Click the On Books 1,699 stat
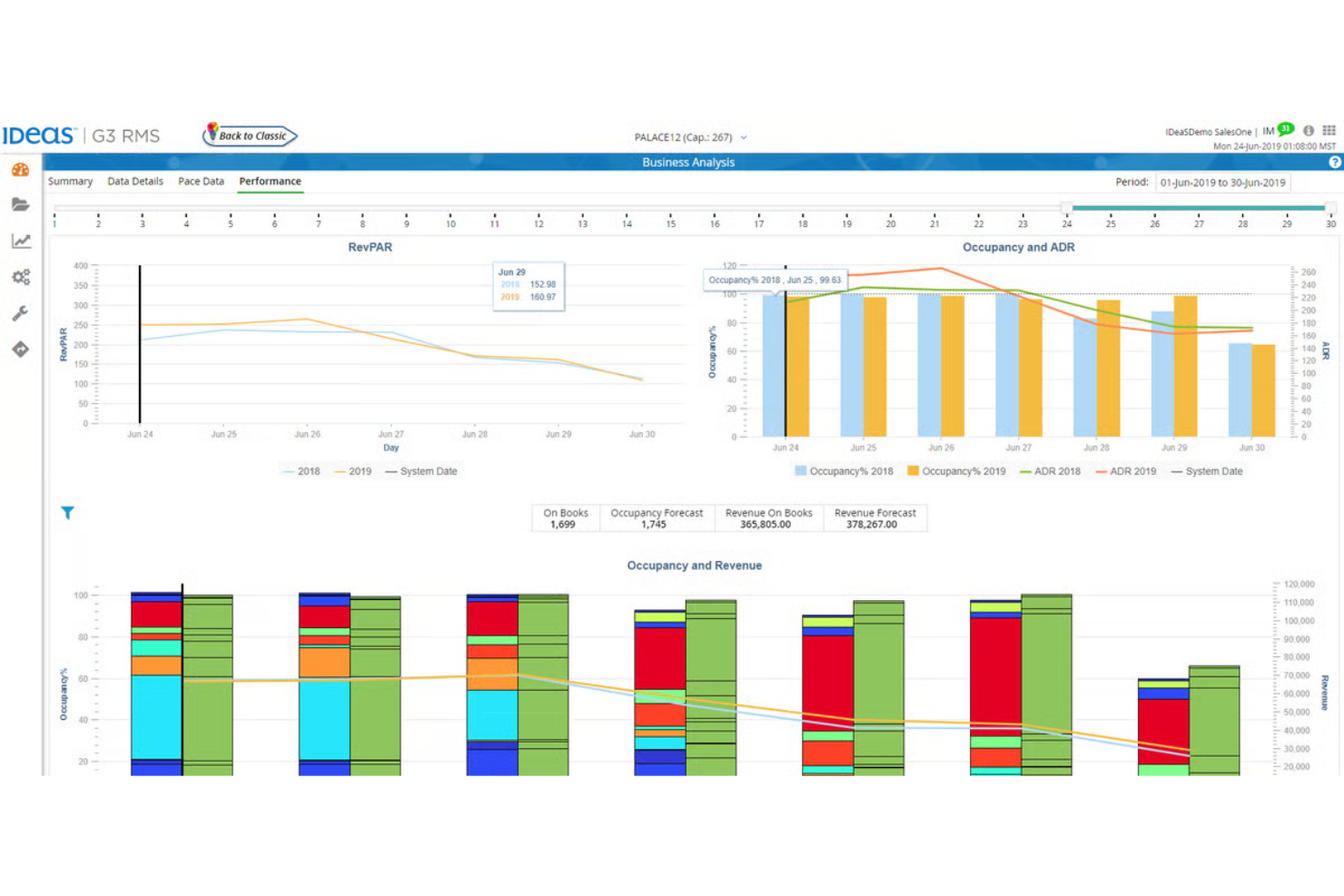 point(565,518)
